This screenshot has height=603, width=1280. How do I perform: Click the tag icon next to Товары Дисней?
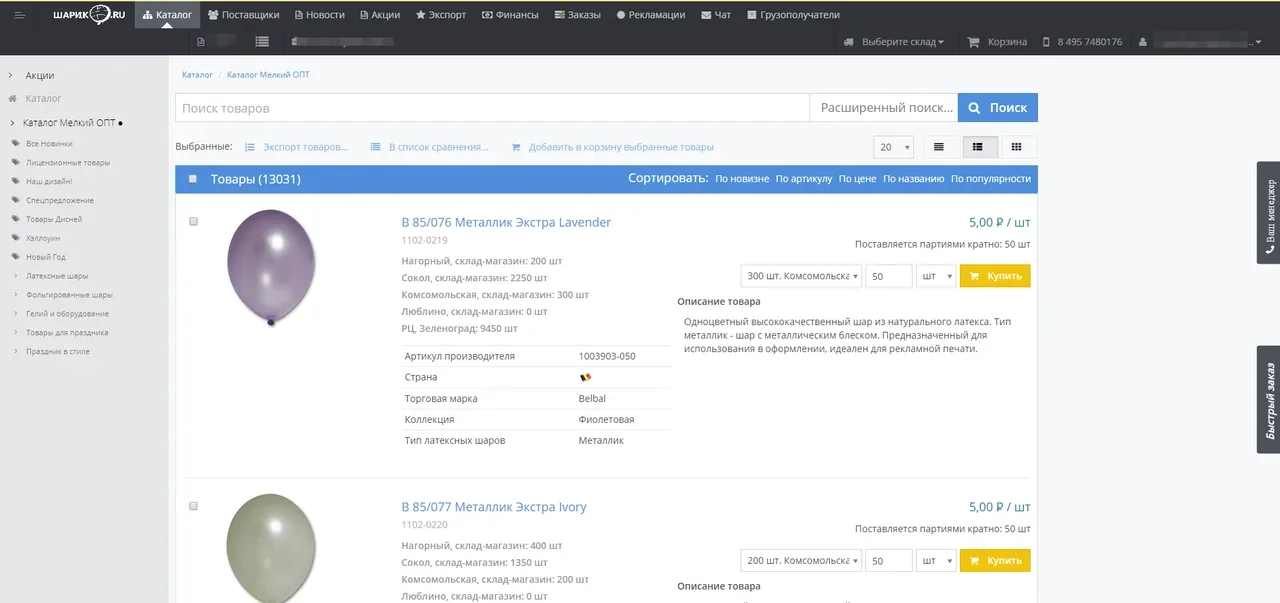click(16, 219)
